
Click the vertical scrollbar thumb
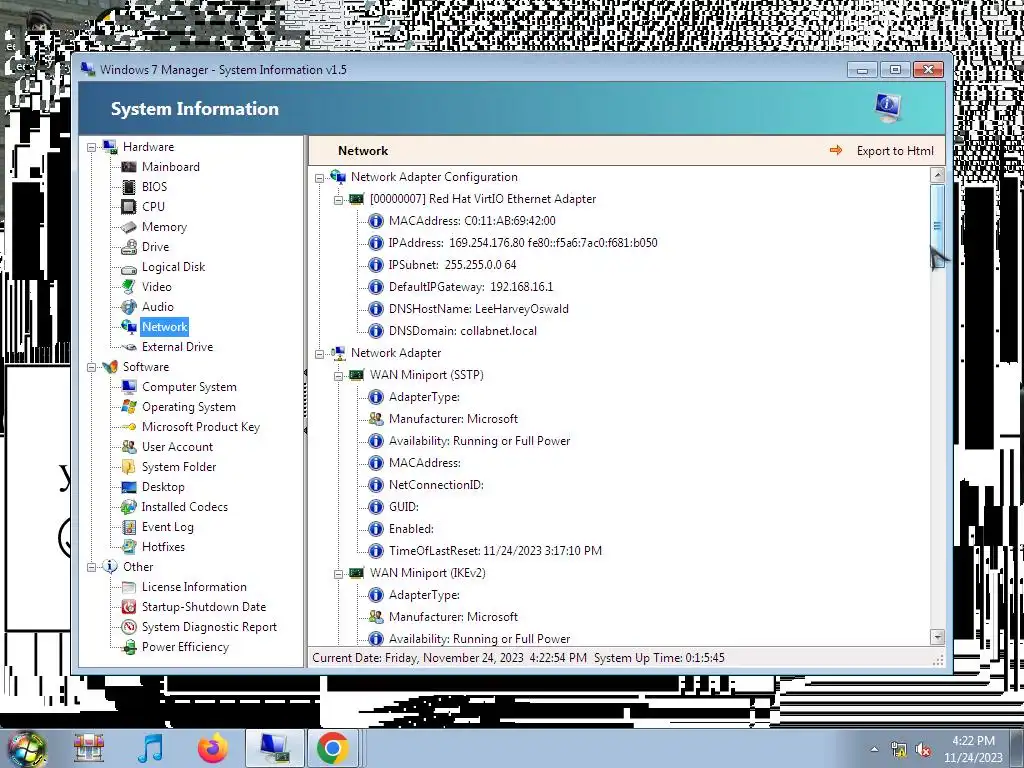click(x=937, y=226)
